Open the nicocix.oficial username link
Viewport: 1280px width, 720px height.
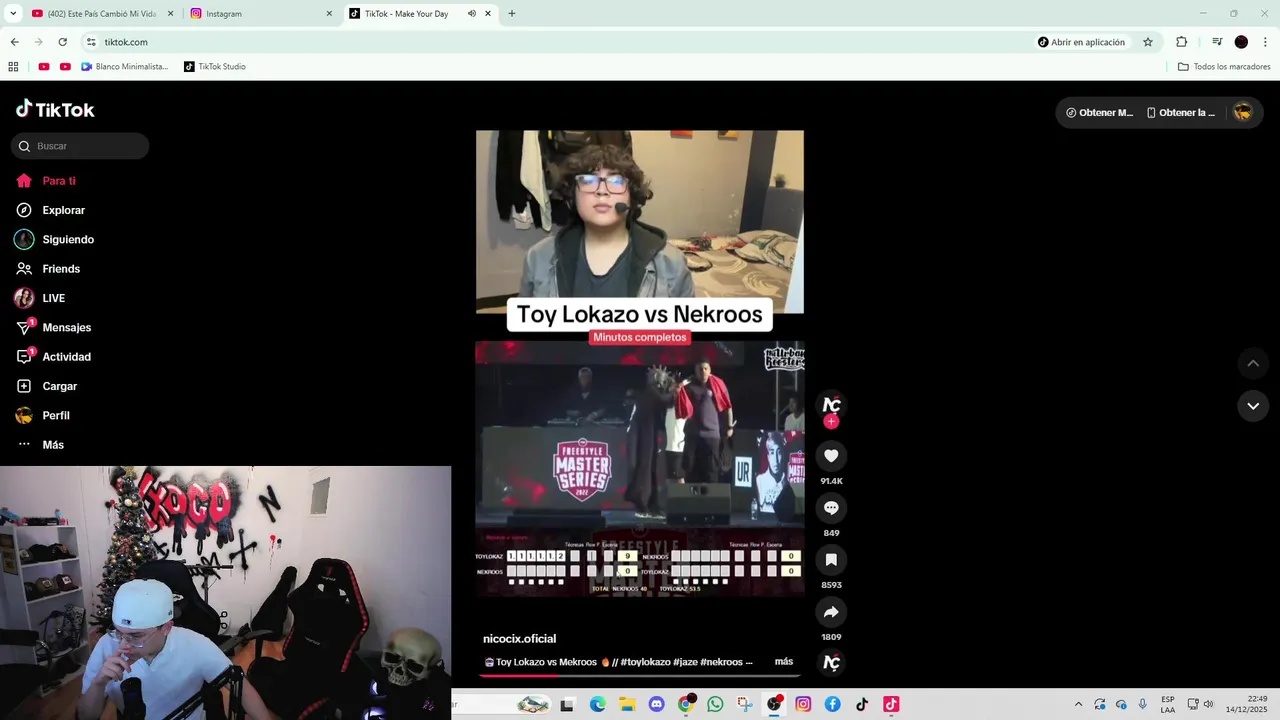click(x=519, y=639)
